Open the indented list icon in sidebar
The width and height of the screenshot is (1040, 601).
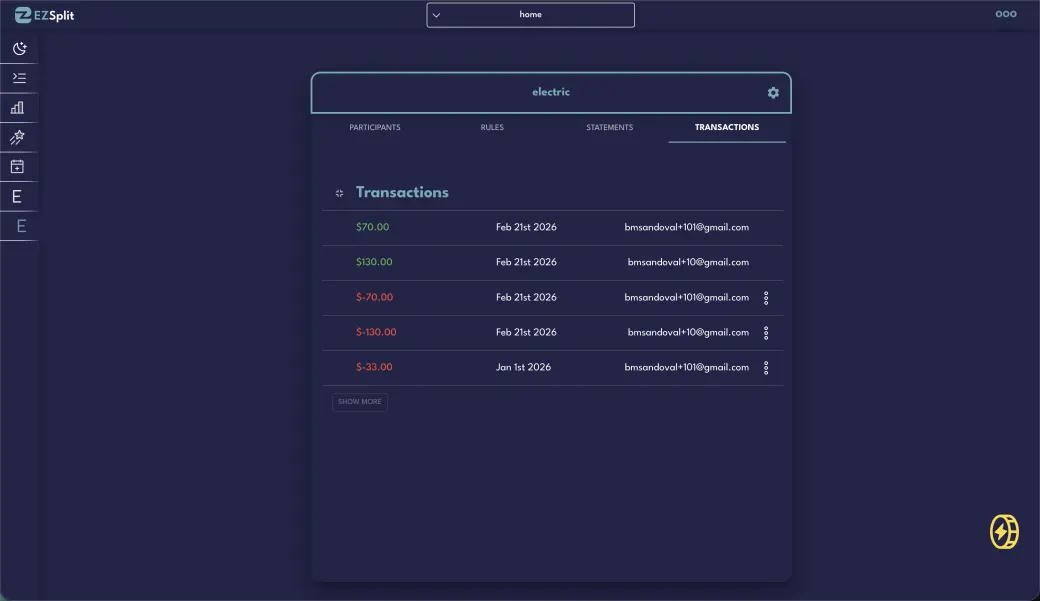point(19,78)
